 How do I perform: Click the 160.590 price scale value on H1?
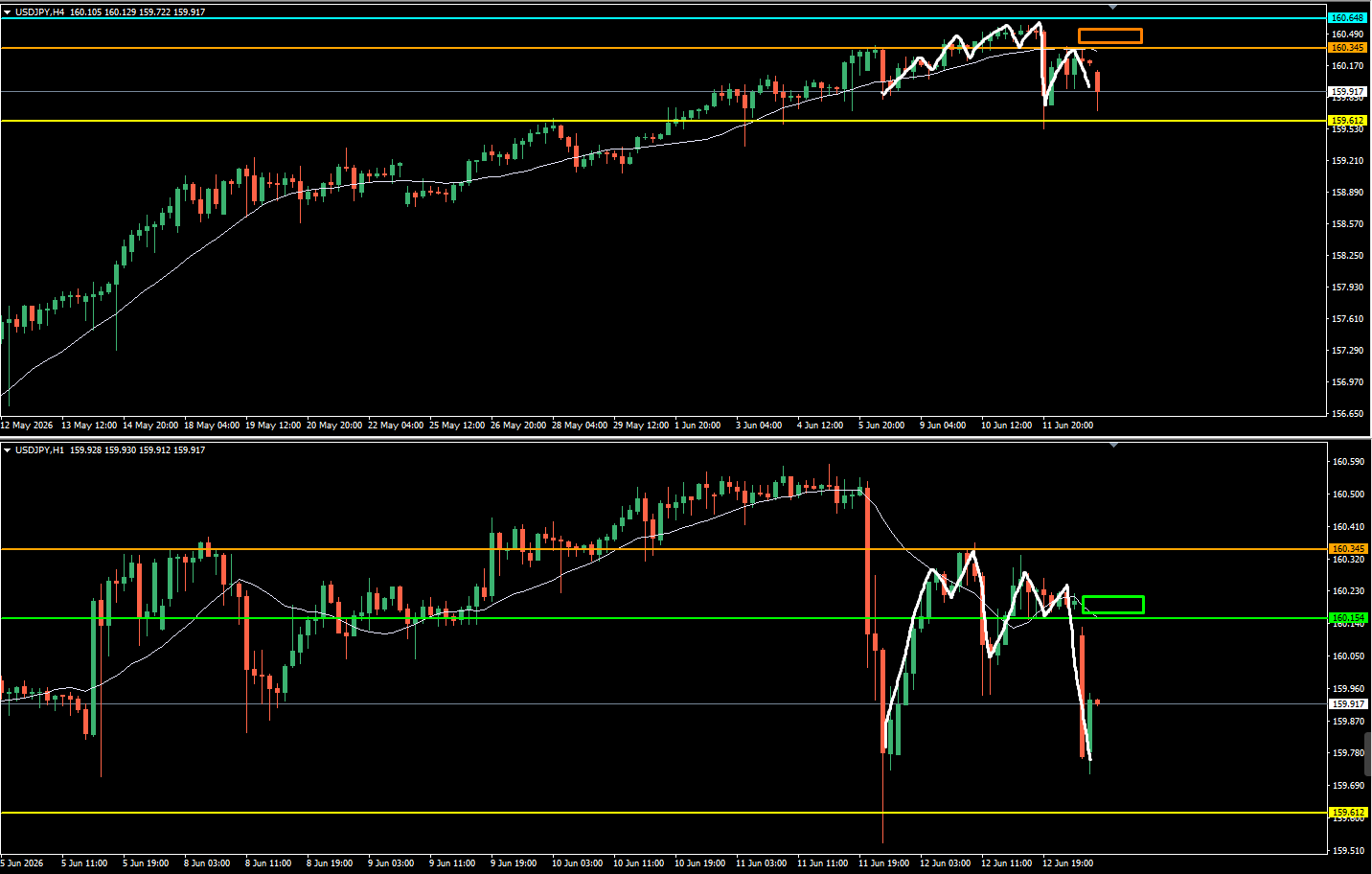pos(1348,462)
